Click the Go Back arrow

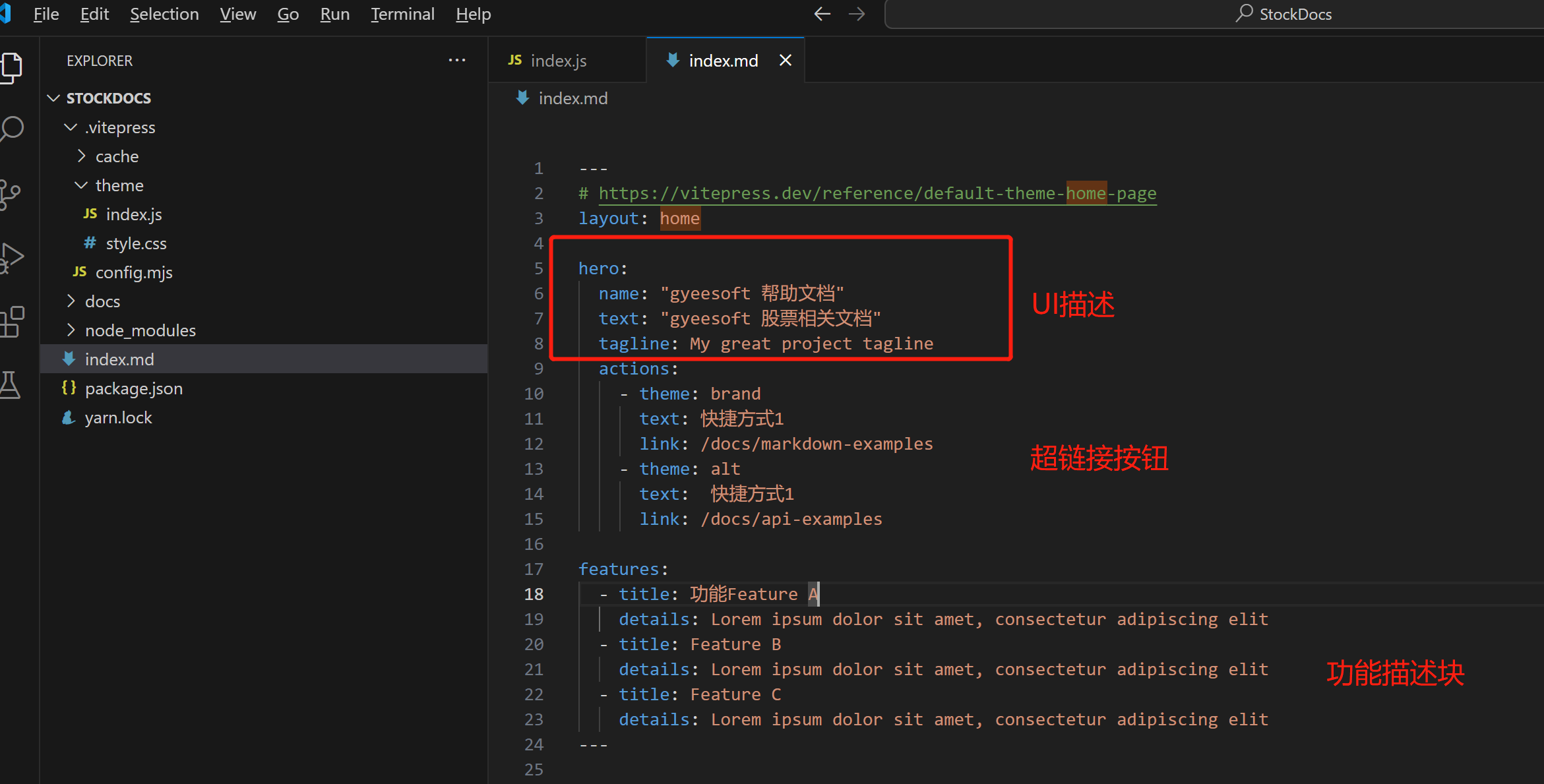(822, 14)
